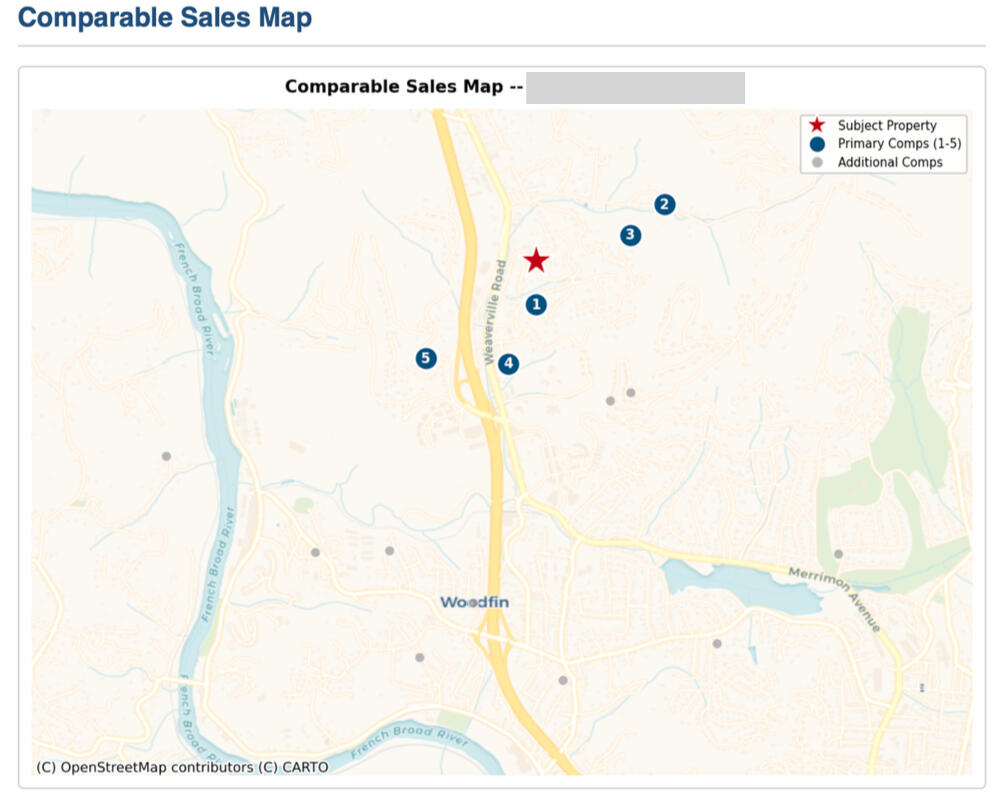This screenshot has width=997, height=798.
Task: Select the gray additional comp dot on Woodfin label
Action: coord(472,603)
